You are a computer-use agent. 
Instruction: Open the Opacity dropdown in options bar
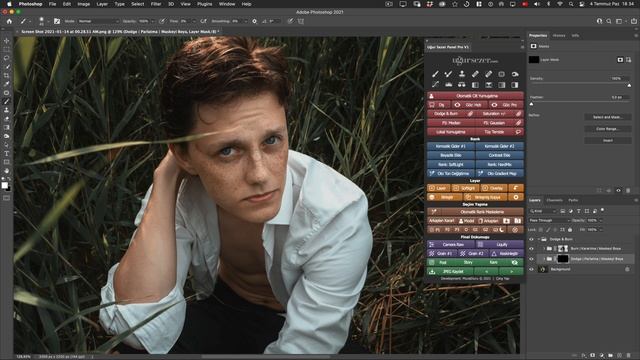(x=153, y=21)
